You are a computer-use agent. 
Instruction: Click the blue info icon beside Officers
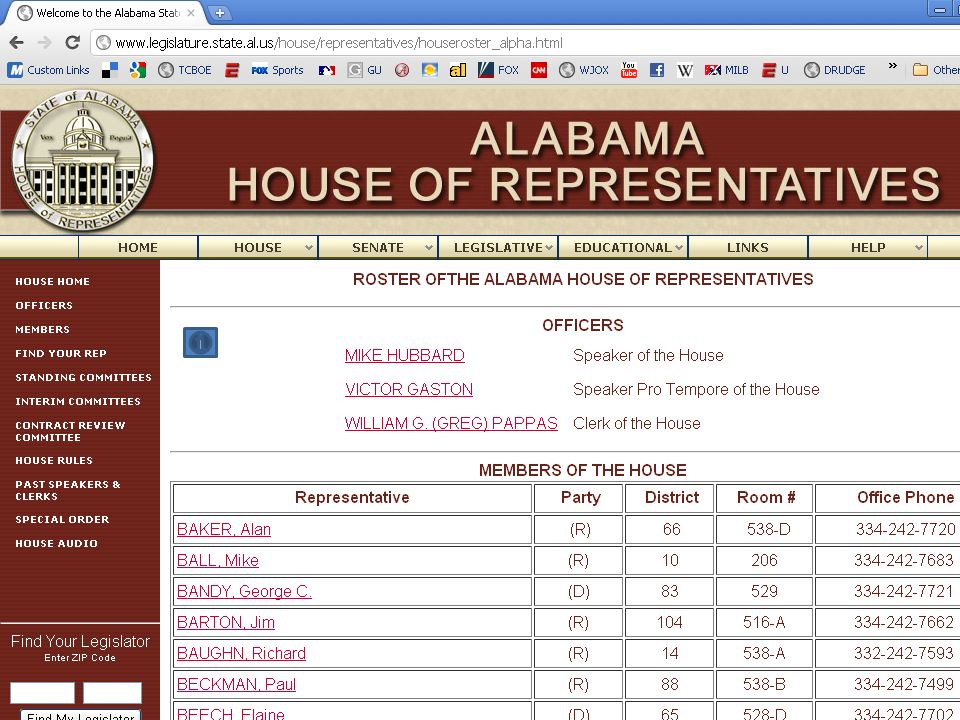200,342
